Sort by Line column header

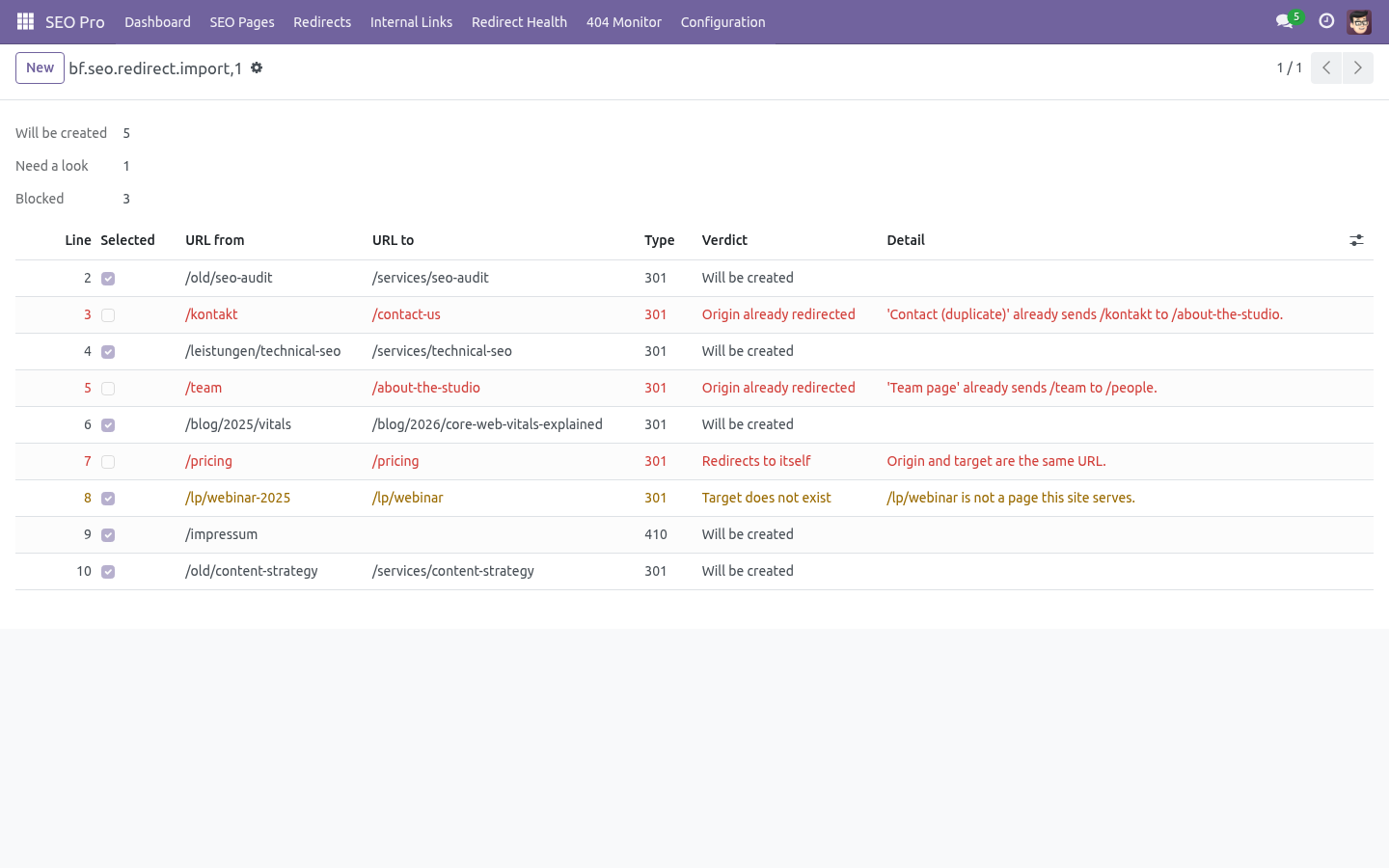(x=78, y=240)
